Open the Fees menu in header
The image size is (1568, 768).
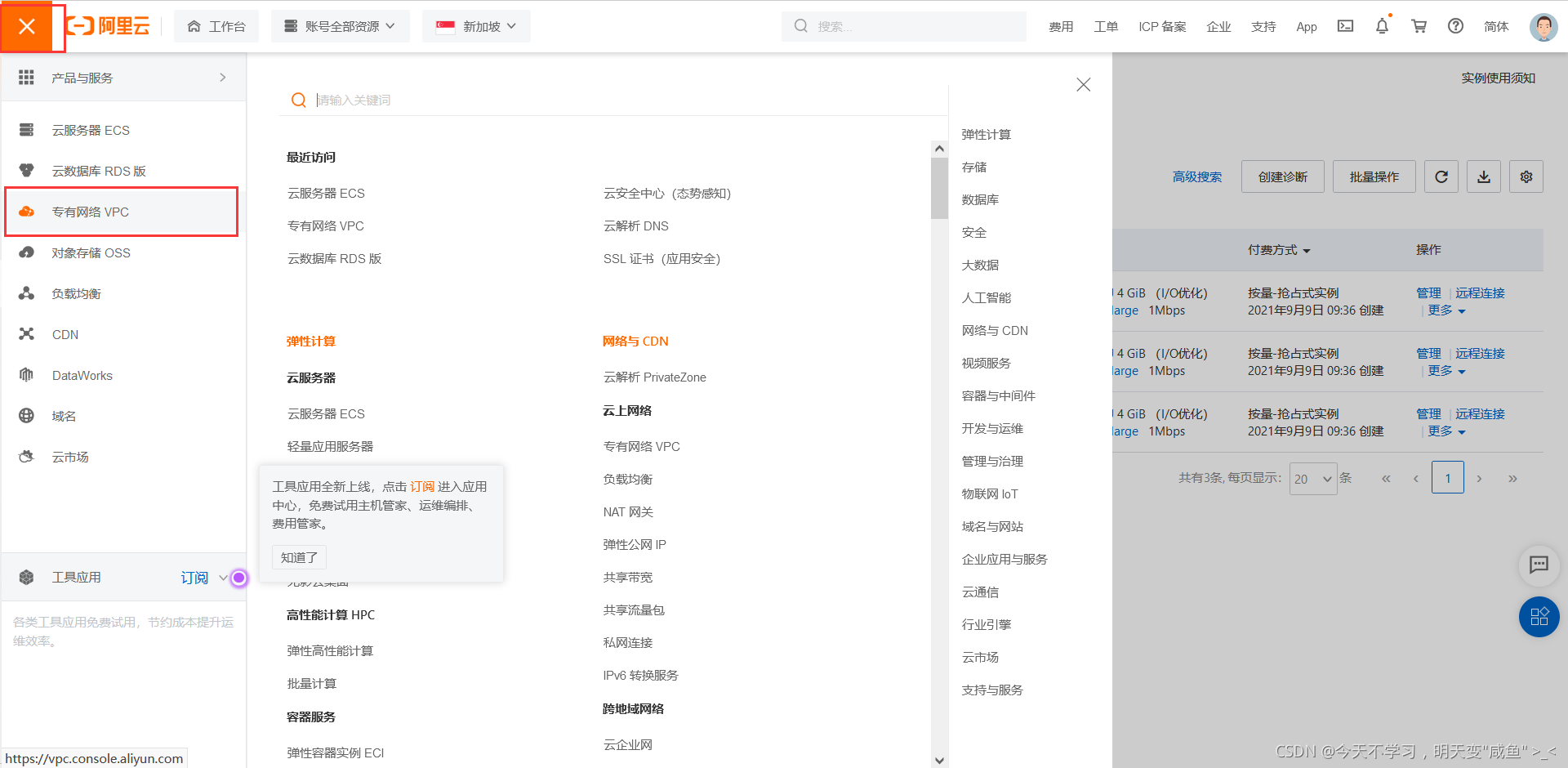point(1061,26)
